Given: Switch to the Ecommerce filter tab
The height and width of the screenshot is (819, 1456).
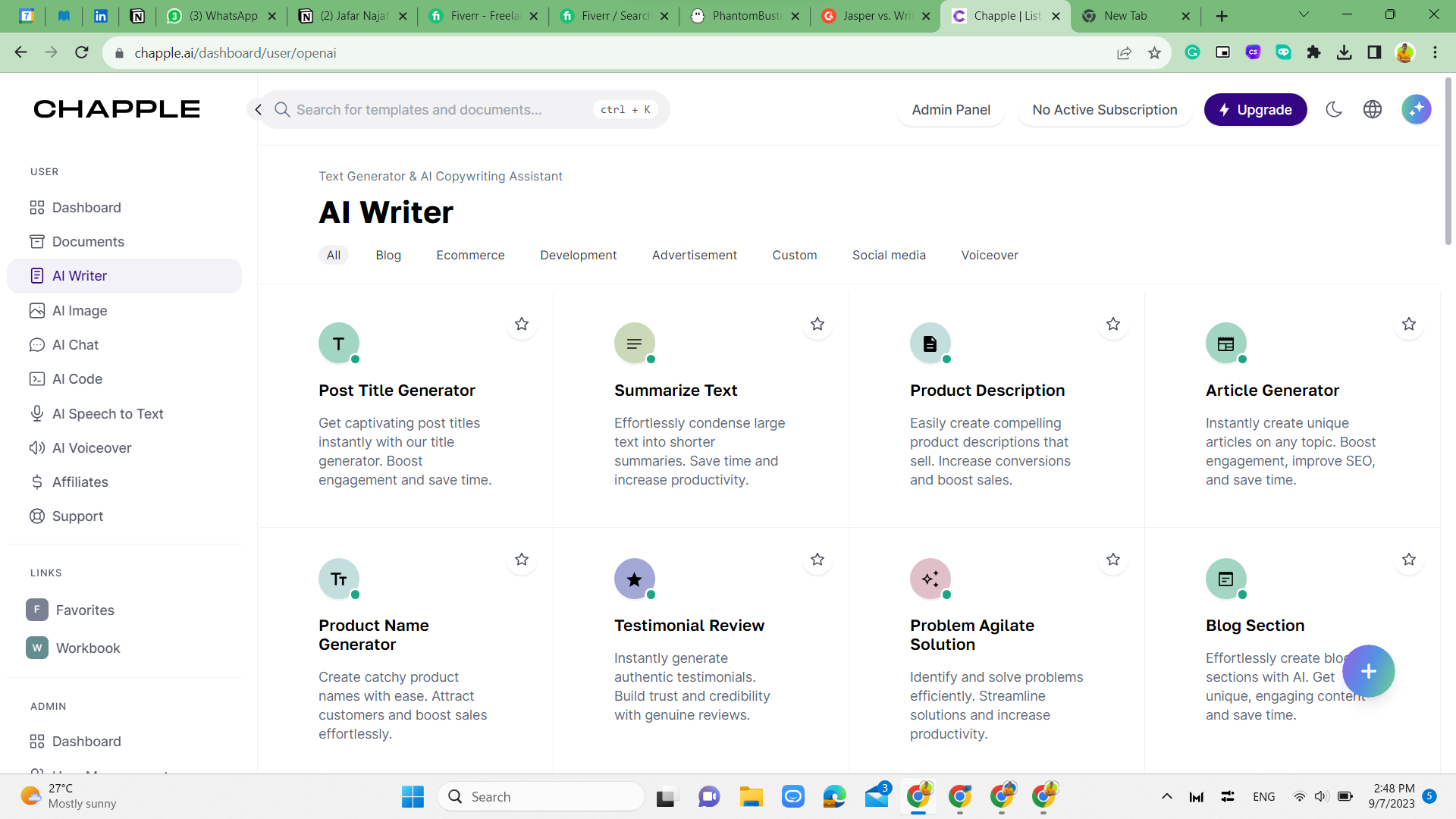Looking at the screenshot, I should point(470,255).
